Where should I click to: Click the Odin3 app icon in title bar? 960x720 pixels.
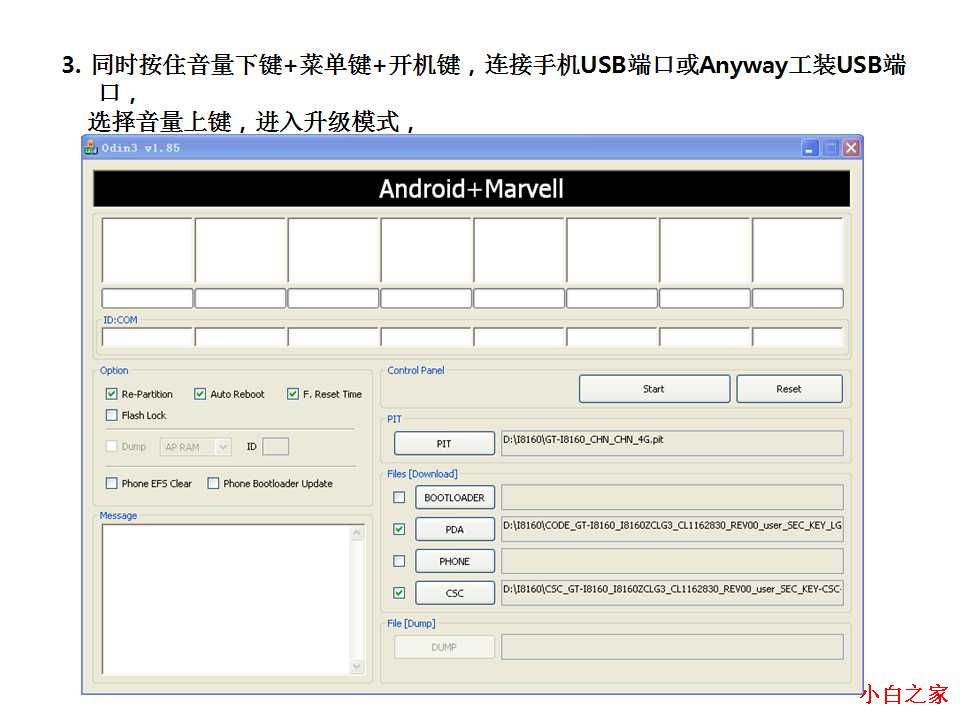91,148
